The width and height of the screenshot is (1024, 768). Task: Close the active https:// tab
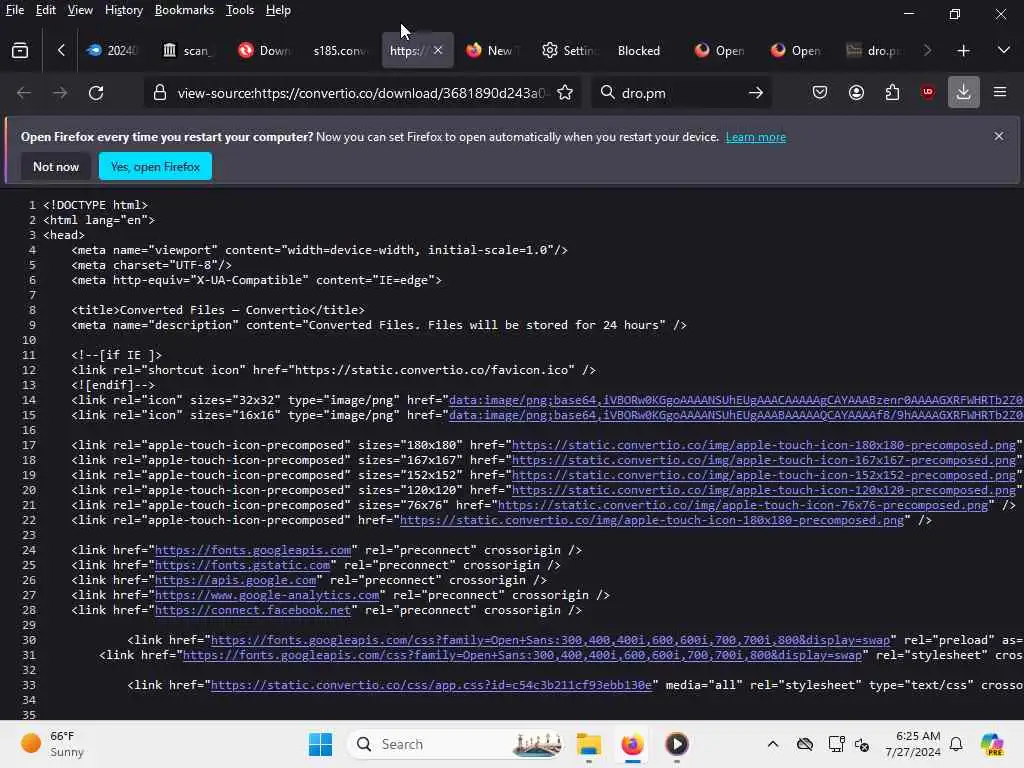tap(438, 50)
